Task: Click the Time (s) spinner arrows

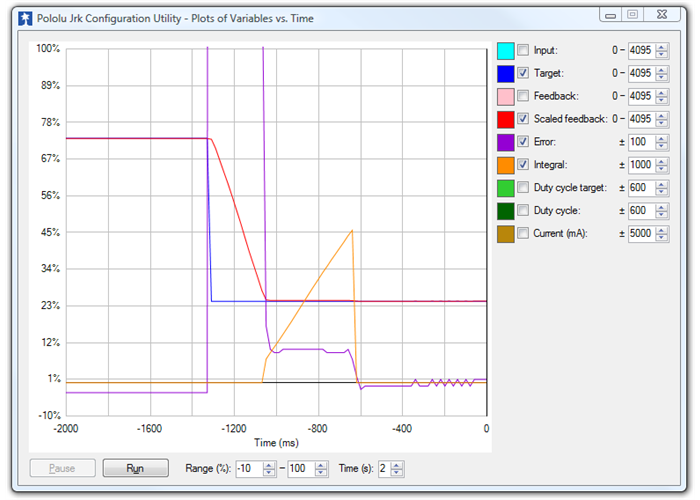Action: click(398, 468)
